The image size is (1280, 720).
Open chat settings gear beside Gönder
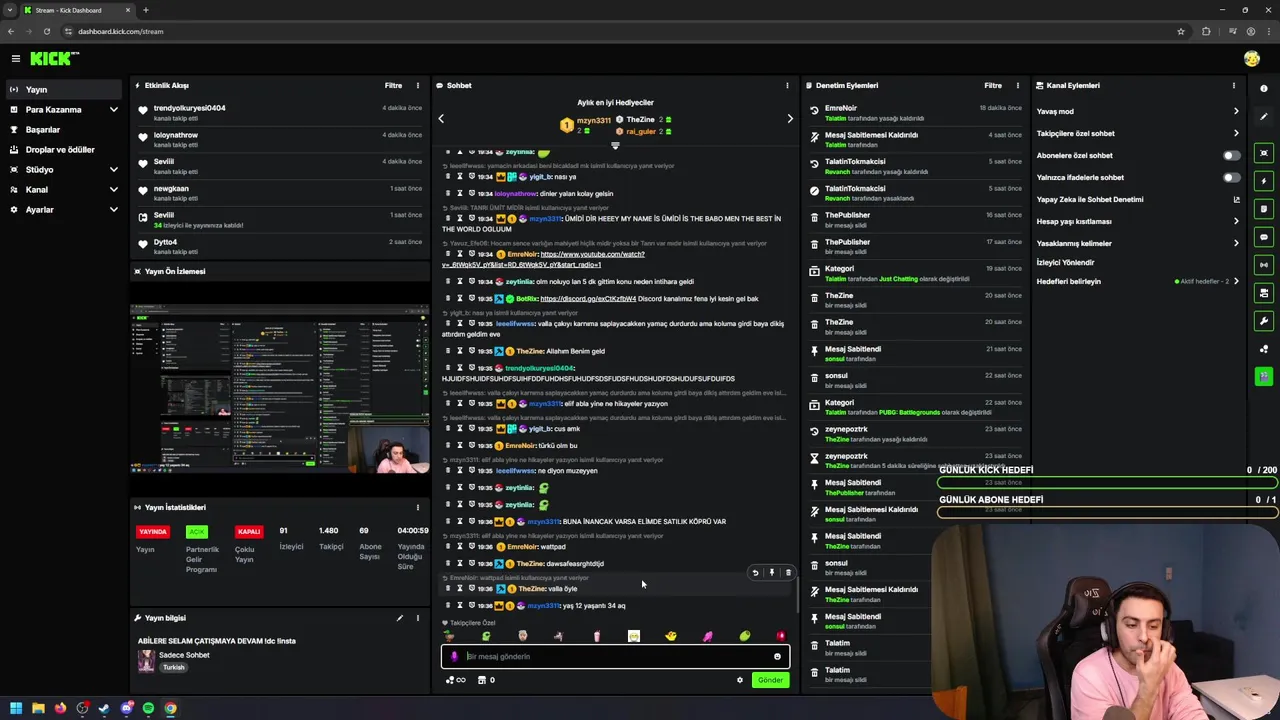tap(740, 680)
